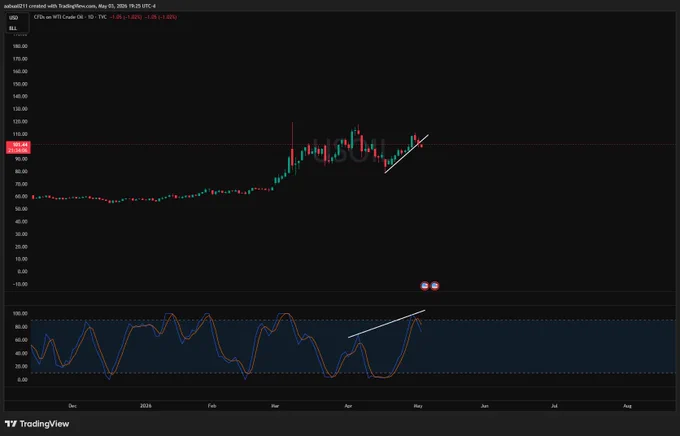Screen dimensions: 680x436
Task: Click the 100.00 oscillator axis label
Action: (20, 313)
